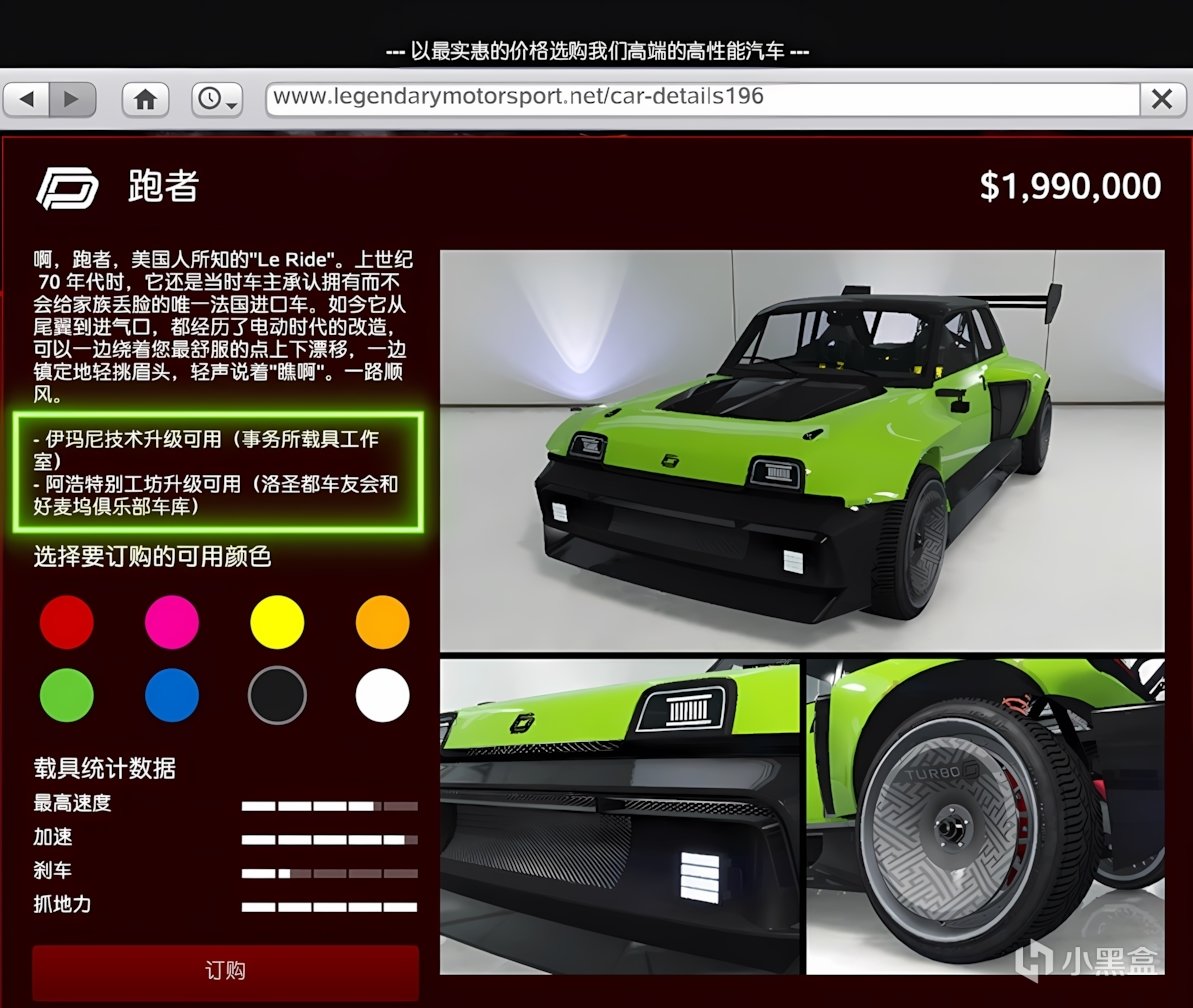Viewport: 1193px width, 1008px height.
Task: Select the yellow color swatch
Action: coord(277,622)
